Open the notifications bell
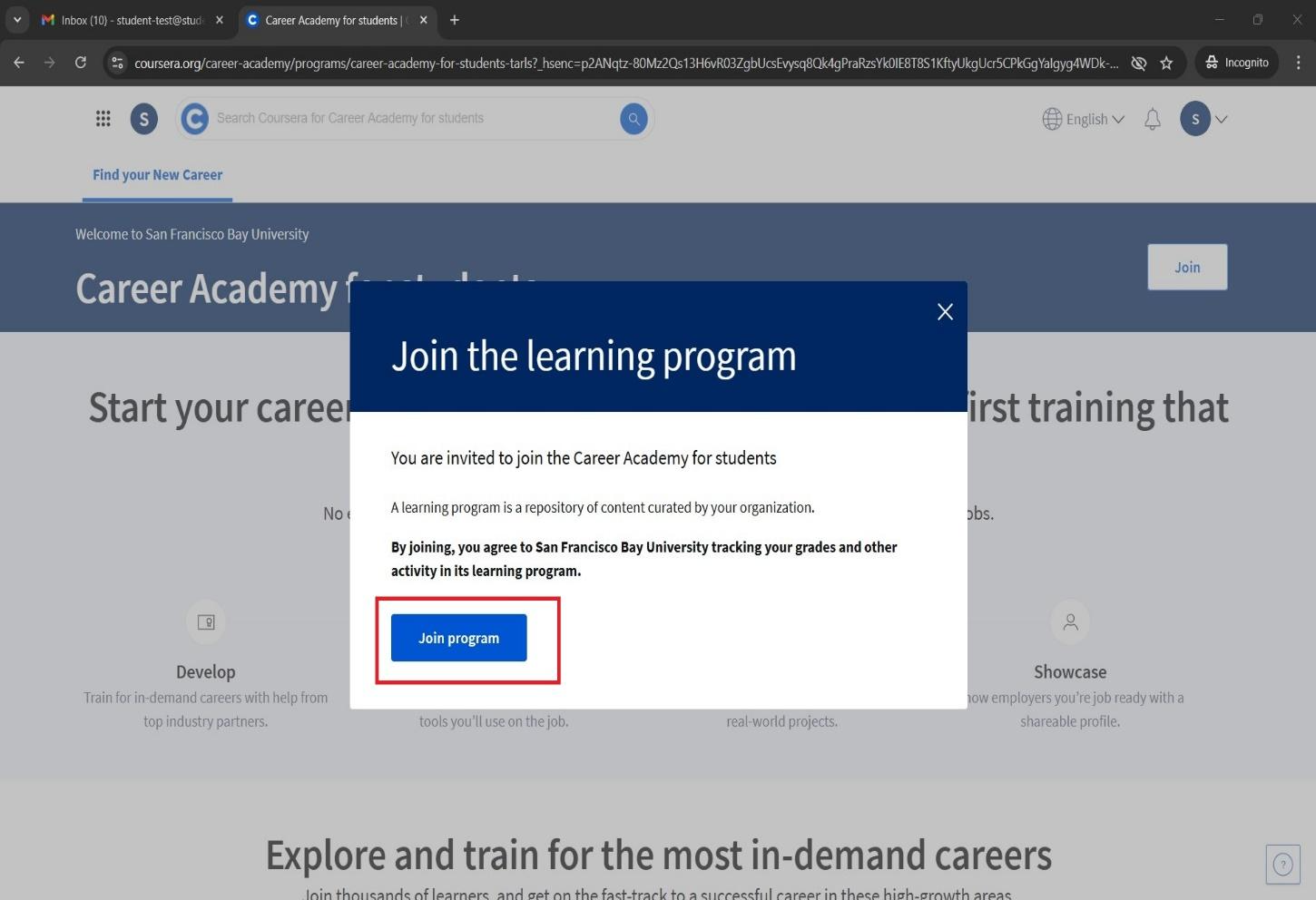The image size is (1316, 900). [1153, 119]
